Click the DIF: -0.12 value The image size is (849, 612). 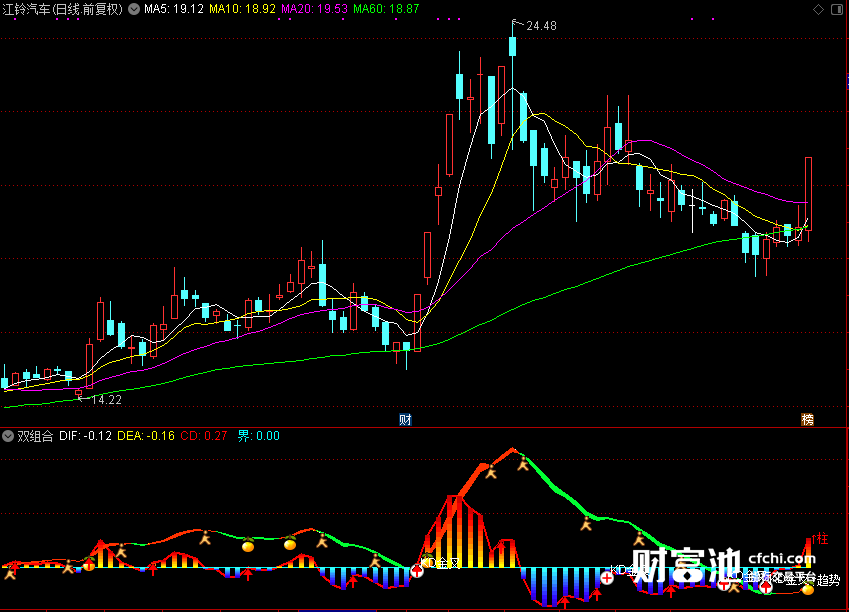click(x=86, y=436)
